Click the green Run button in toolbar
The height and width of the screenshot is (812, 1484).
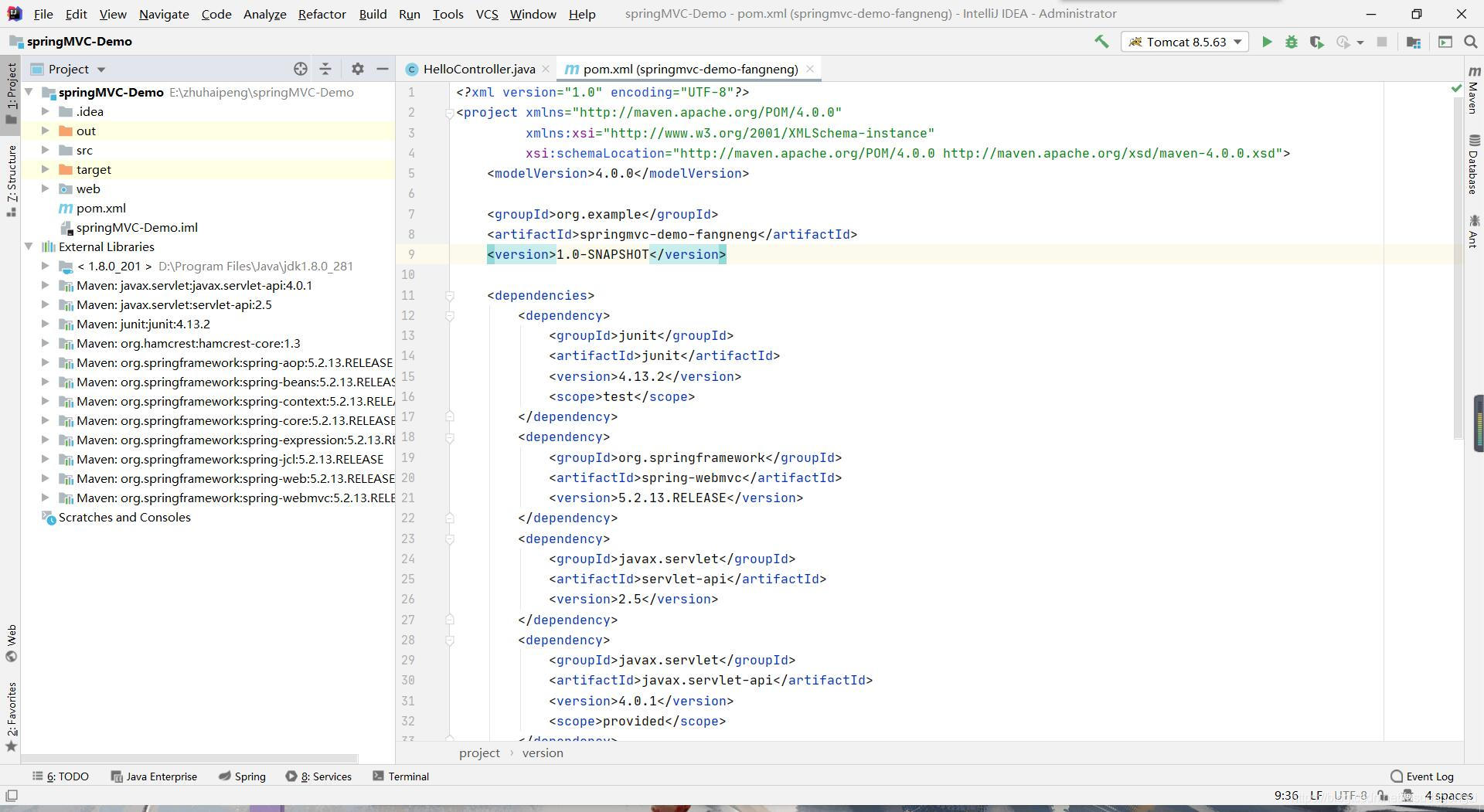[1266, 42]
